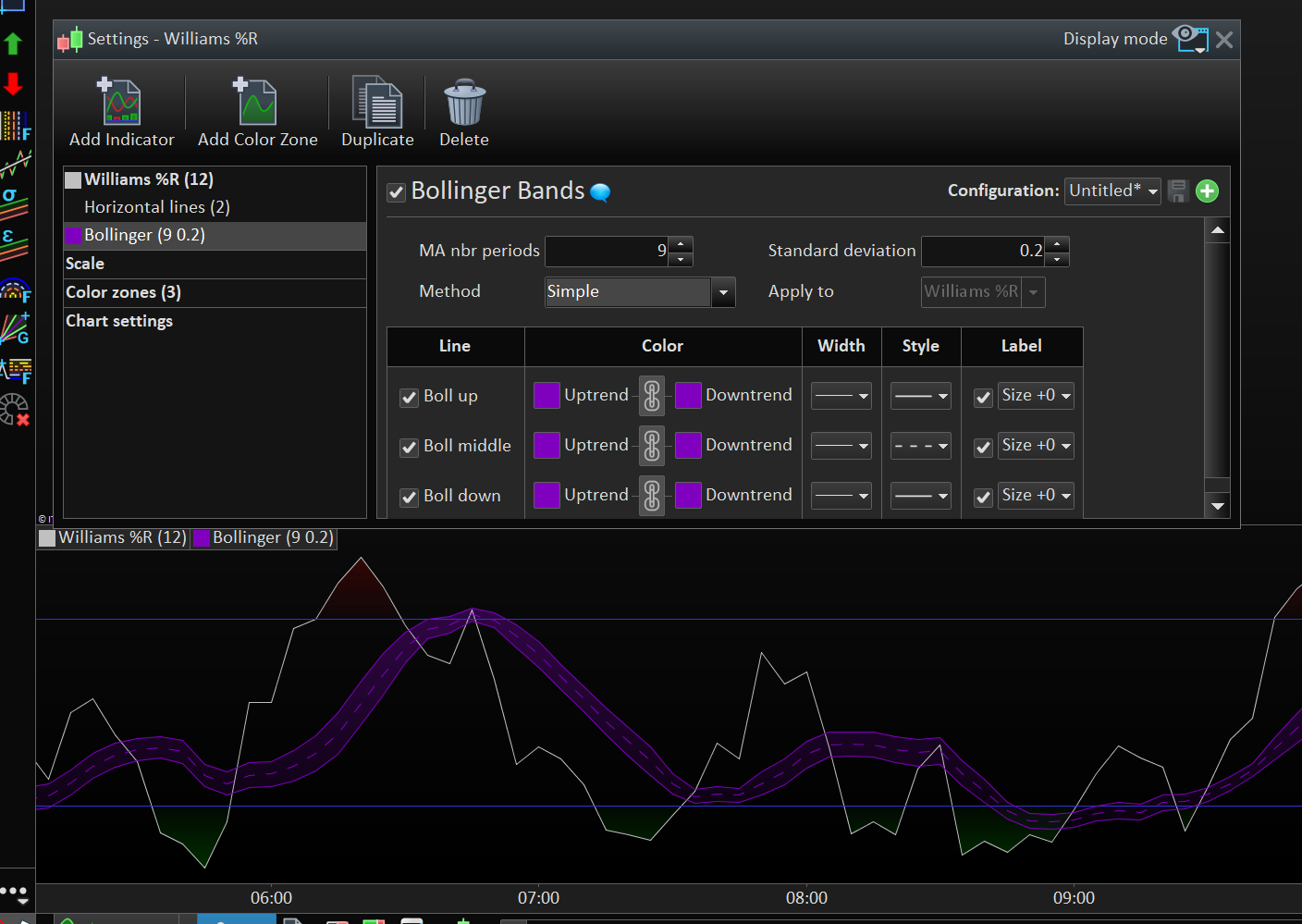This screenshot has width=1302, height=924.
Task: Open the Method dropdown set to Simple
Action: click(x=723, y=292)
